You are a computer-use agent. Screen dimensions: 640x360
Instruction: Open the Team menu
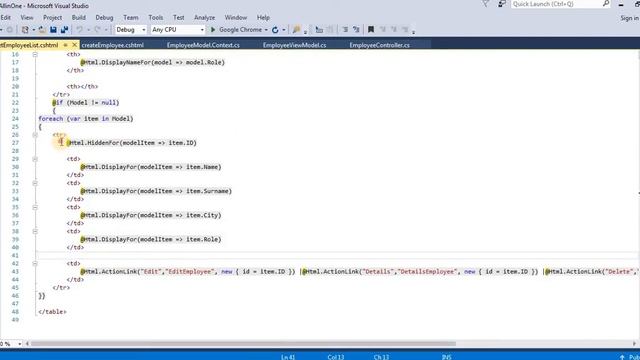click(131, 18)
